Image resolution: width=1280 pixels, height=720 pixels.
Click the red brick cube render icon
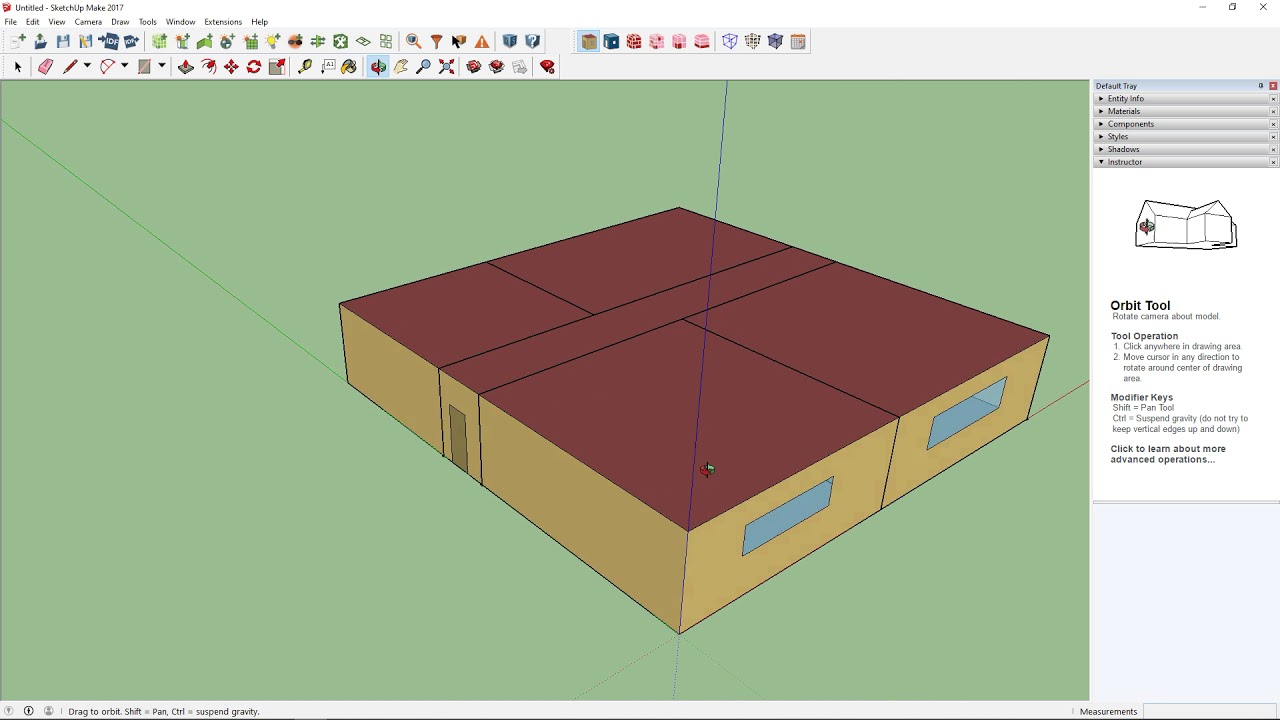(634, 41)
